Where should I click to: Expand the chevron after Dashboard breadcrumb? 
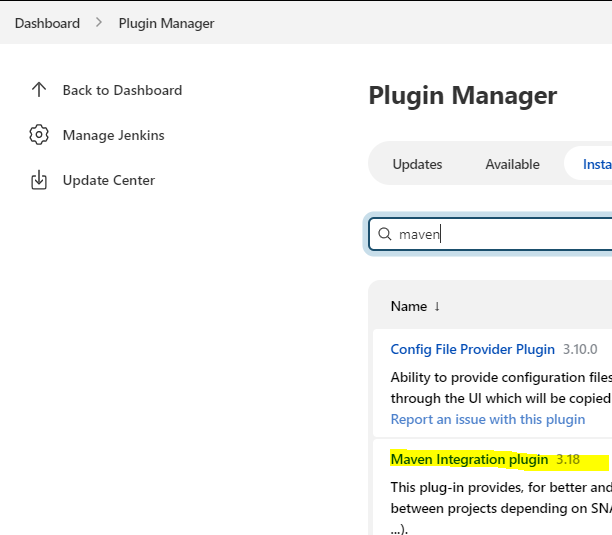click(99, 23)
